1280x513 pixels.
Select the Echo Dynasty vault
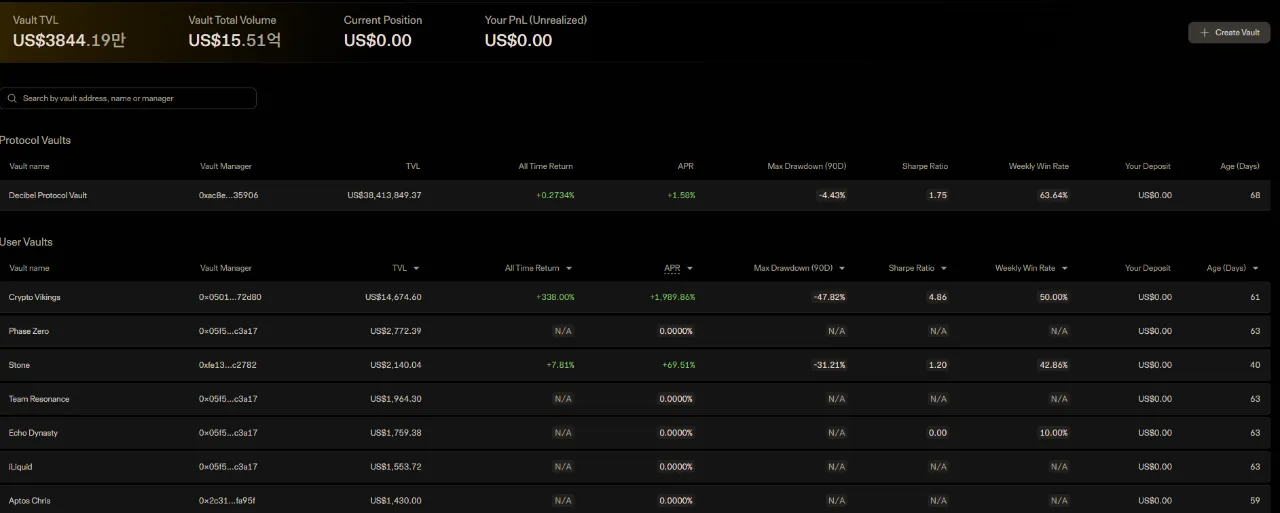pyautogui.click(x=33, y=433)
